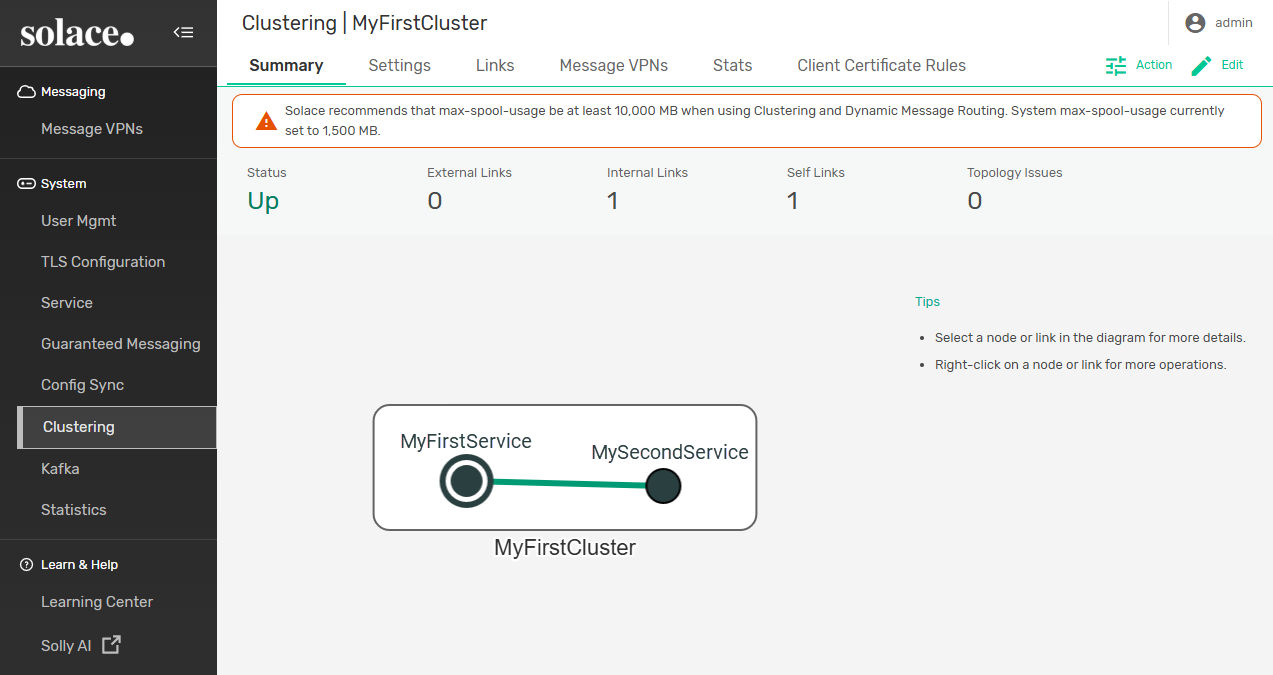Go to Guaranteed Messaging section
This screenshot has height=675, width=1273.
click(x=120, y=344)
